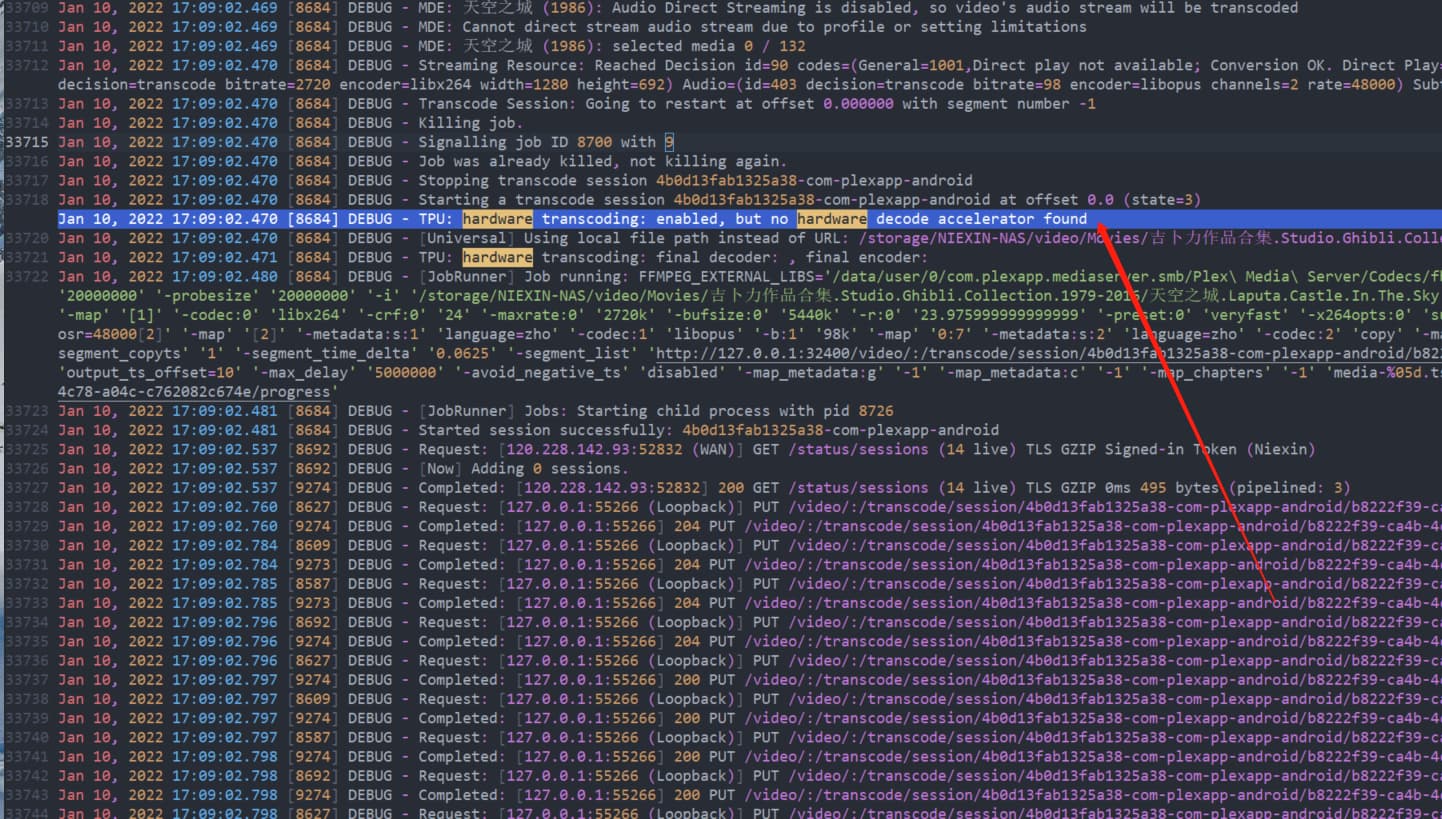Image resolution: width=1442 pixels, height=819 pixels.
Task: Click 'Job running:' text in JobRunner line
Action: 576,276
